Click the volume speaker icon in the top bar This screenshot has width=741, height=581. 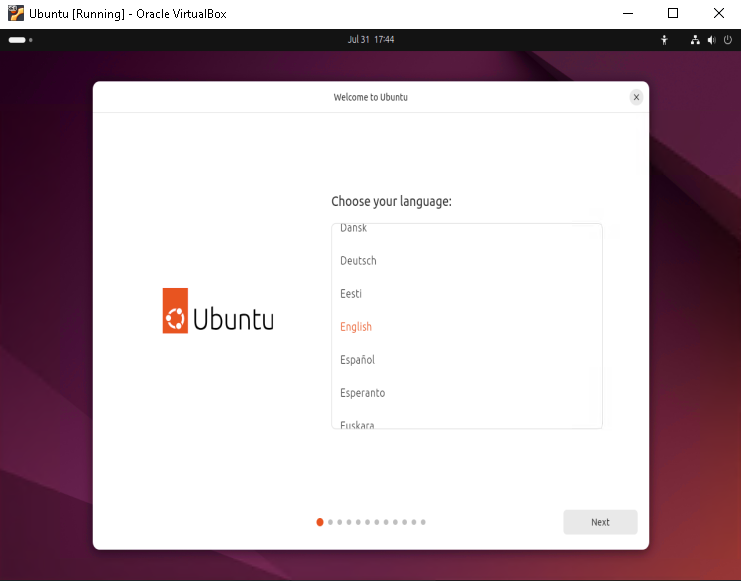(x=712, y=40)
